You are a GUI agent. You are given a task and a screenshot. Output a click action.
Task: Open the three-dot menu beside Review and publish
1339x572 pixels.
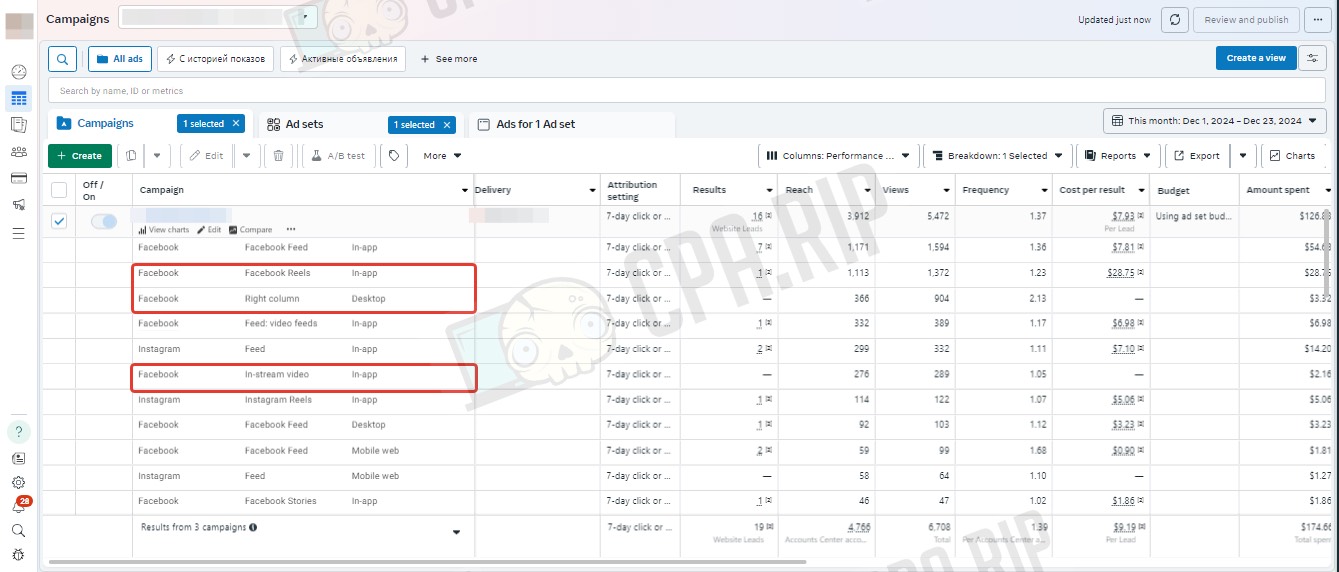tap(1318, 19)
